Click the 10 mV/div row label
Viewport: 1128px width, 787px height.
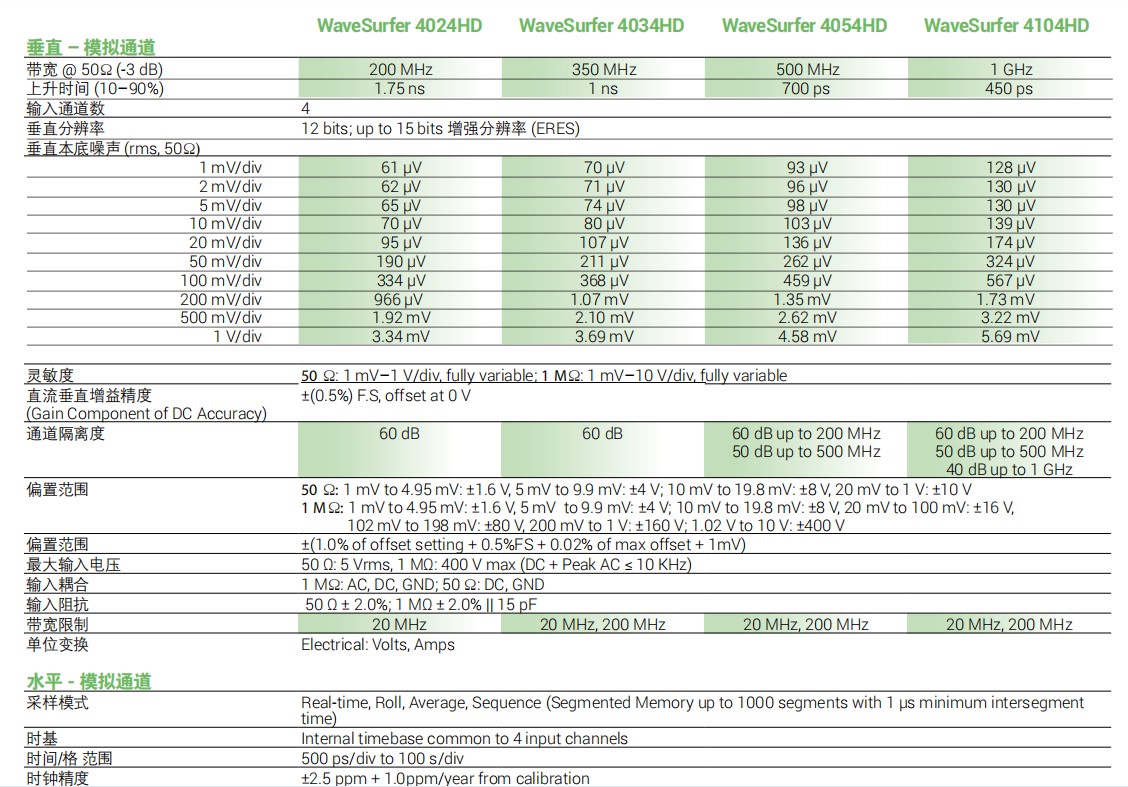click(x=225, y=224)
